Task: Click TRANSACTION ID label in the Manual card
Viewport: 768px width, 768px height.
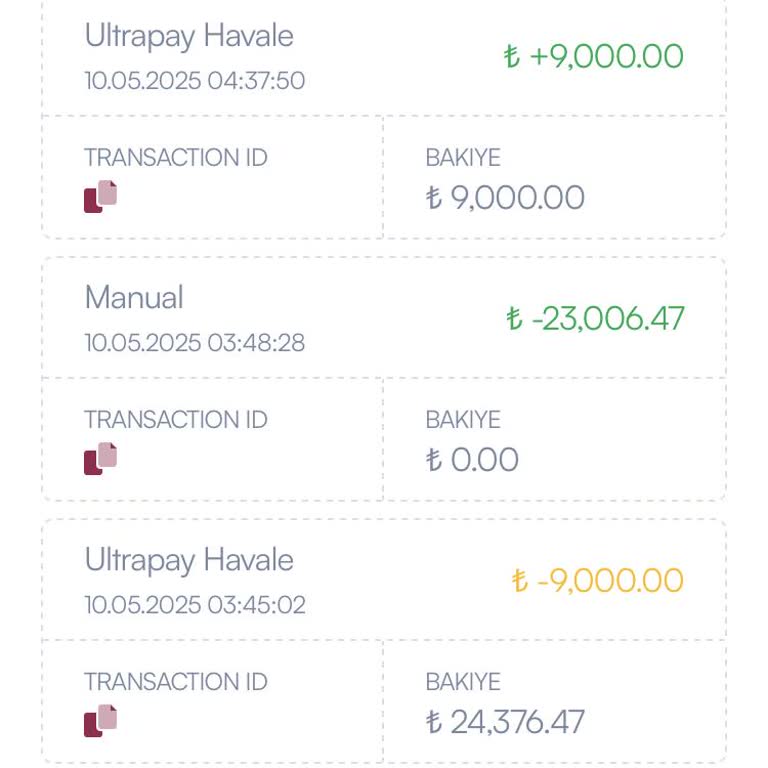Action: (x=176, y=420)
